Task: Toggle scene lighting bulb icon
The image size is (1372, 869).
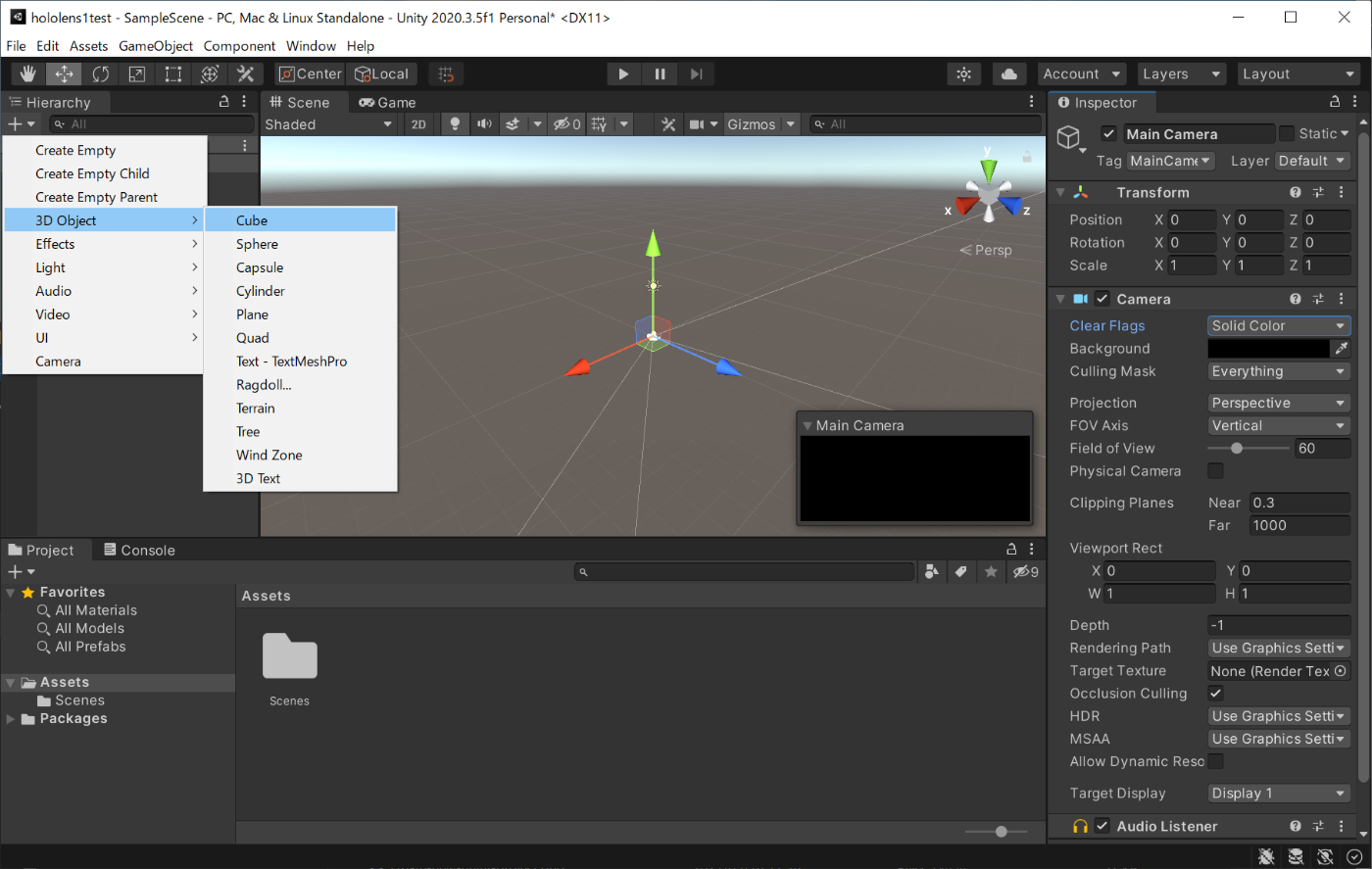Action: point(454,124)
